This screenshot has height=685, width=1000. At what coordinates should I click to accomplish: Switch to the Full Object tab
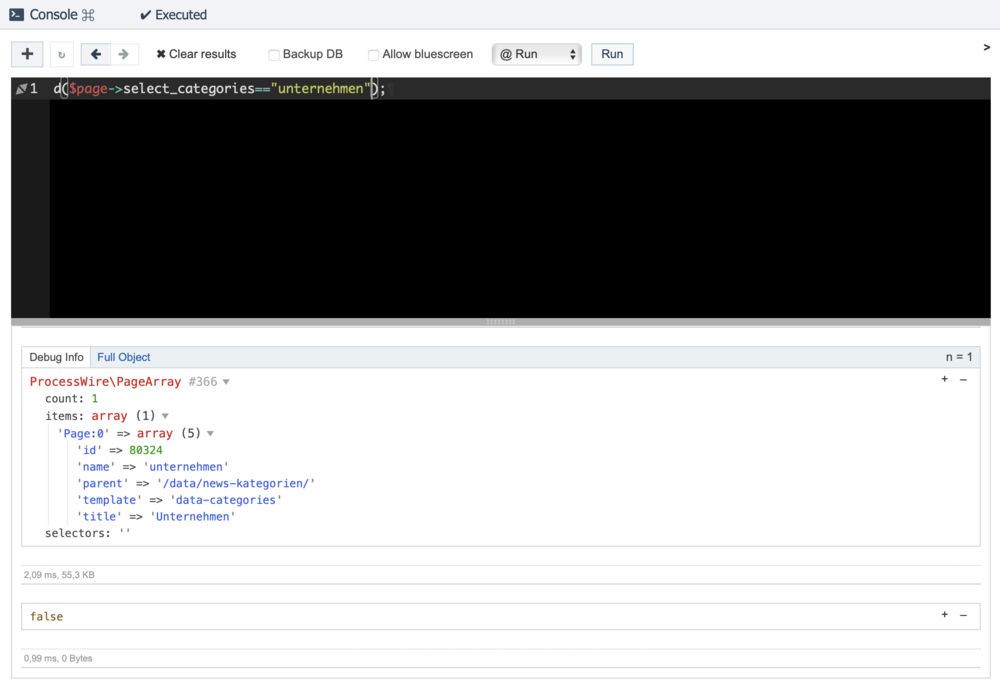click(124, 357)
